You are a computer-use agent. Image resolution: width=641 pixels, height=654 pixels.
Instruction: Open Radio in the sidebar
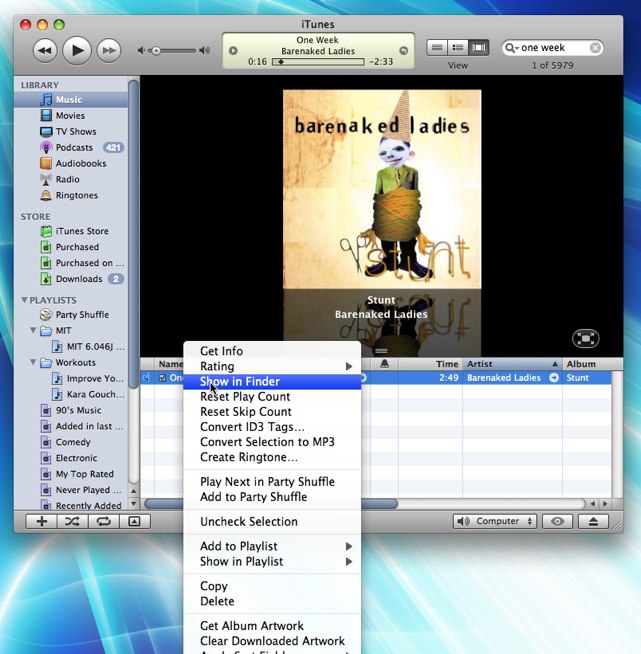pyautogui.click(x=71, y=179)
